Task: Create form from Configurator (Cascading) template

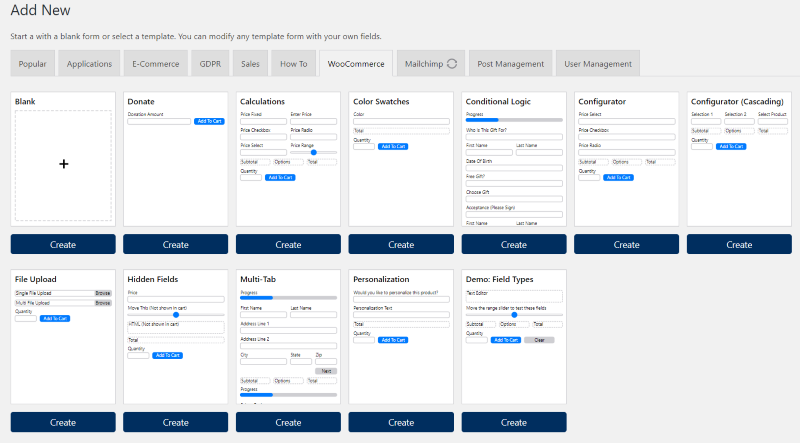Action: (739, 244)
